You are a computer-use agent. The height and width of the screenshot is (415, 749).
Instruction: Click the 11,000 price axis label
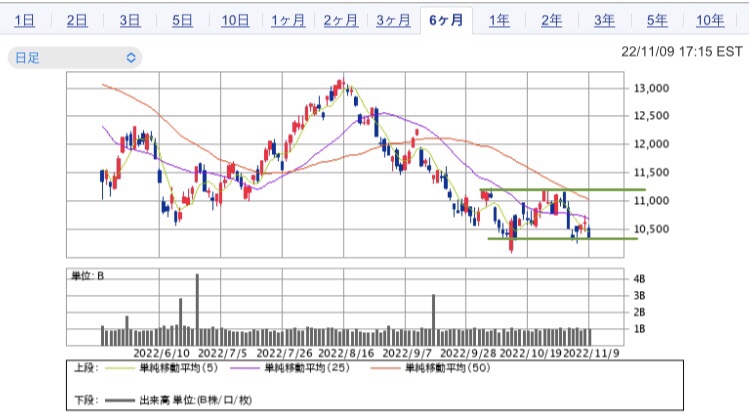point(651,201)
